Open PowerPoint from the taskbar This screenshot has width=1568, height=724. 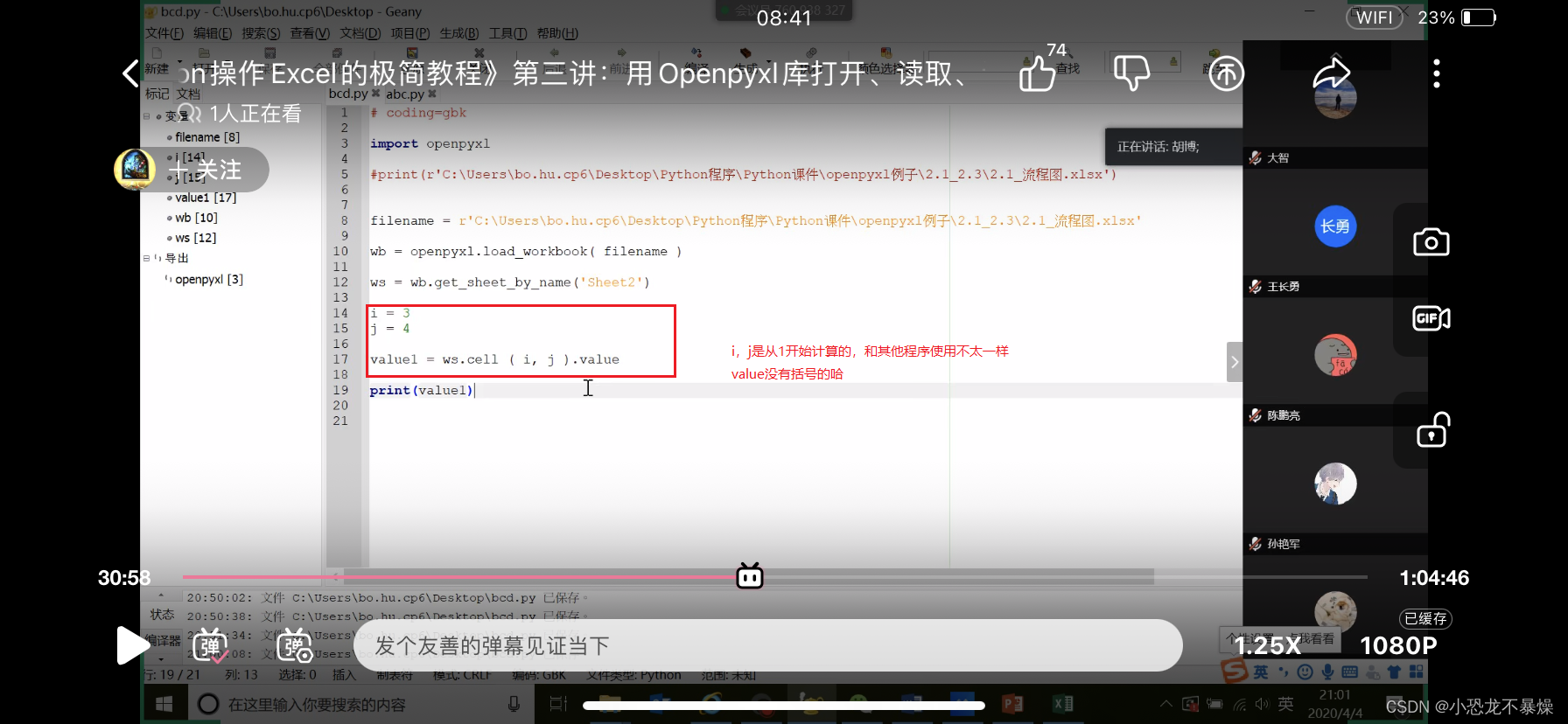(x=1012, y=704)
